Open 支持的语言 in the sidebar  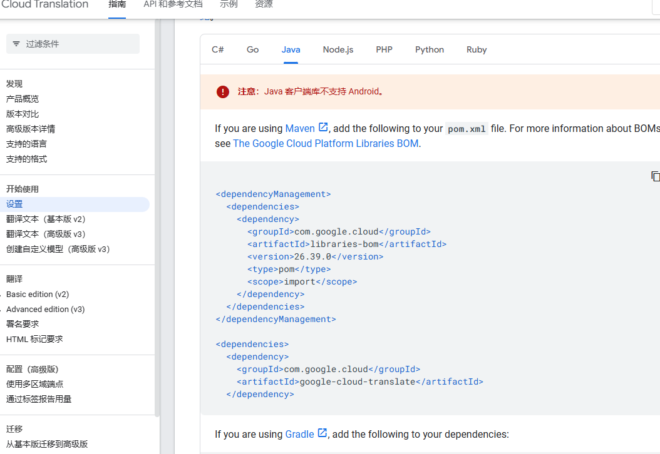point(27,144)
